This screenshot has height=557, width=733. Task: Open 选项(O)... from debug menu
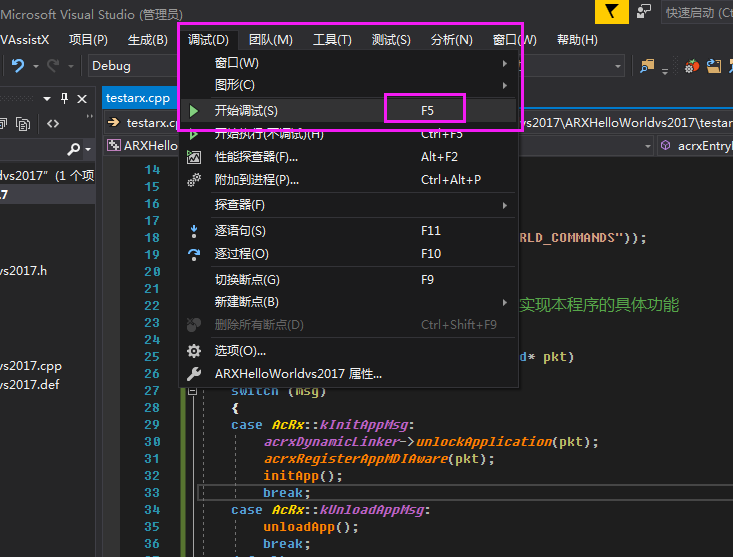click(349, 351)
